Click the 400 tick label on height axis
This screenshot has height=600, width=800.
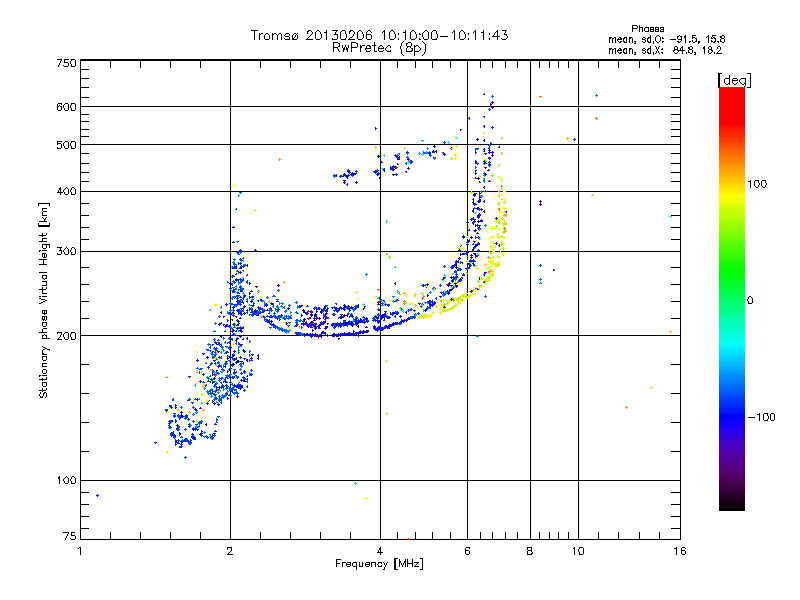pos(66,192)
